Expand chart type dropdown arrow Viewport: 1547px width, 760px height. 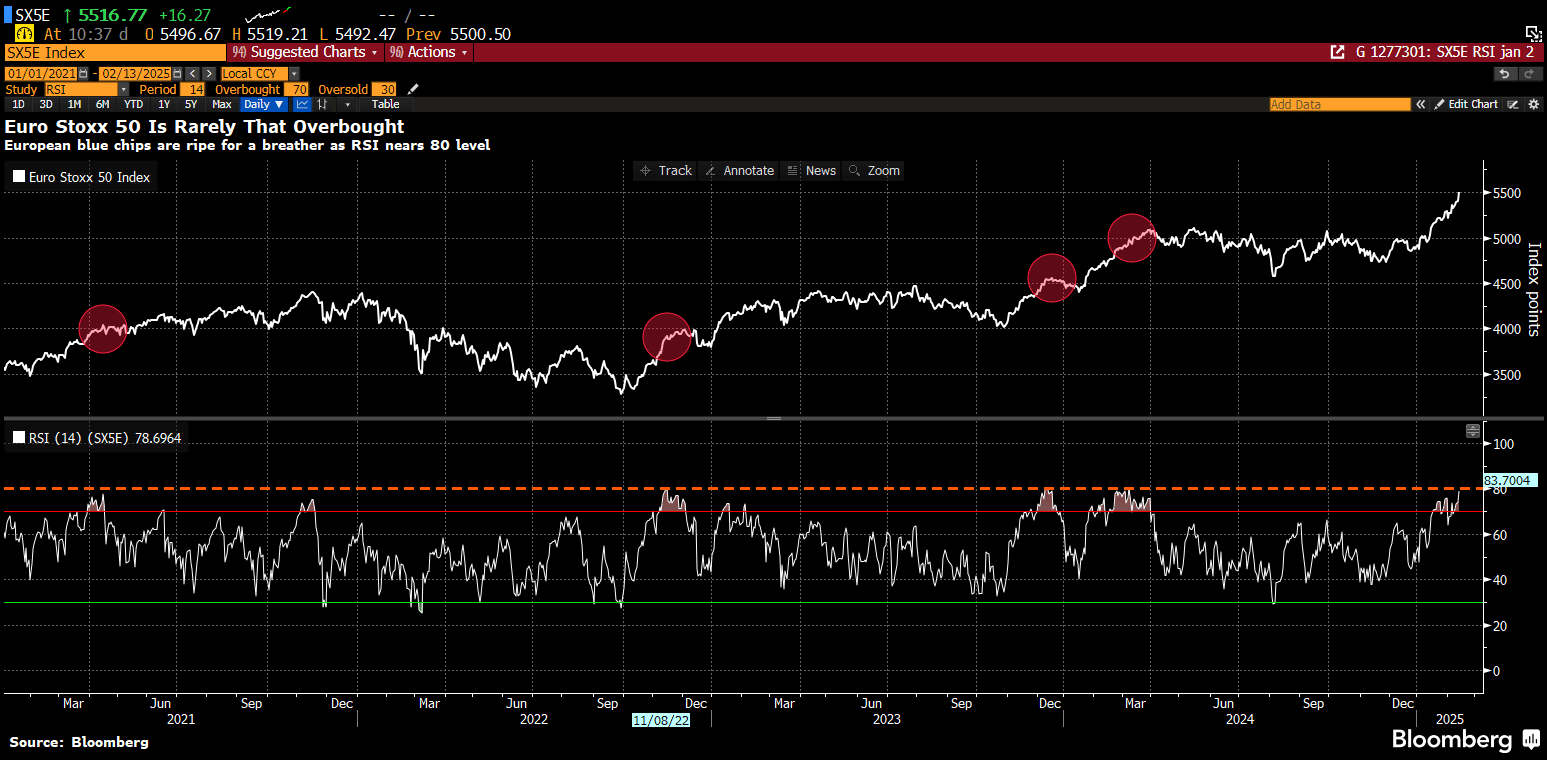pyautogui.click(x=347, y=104)
